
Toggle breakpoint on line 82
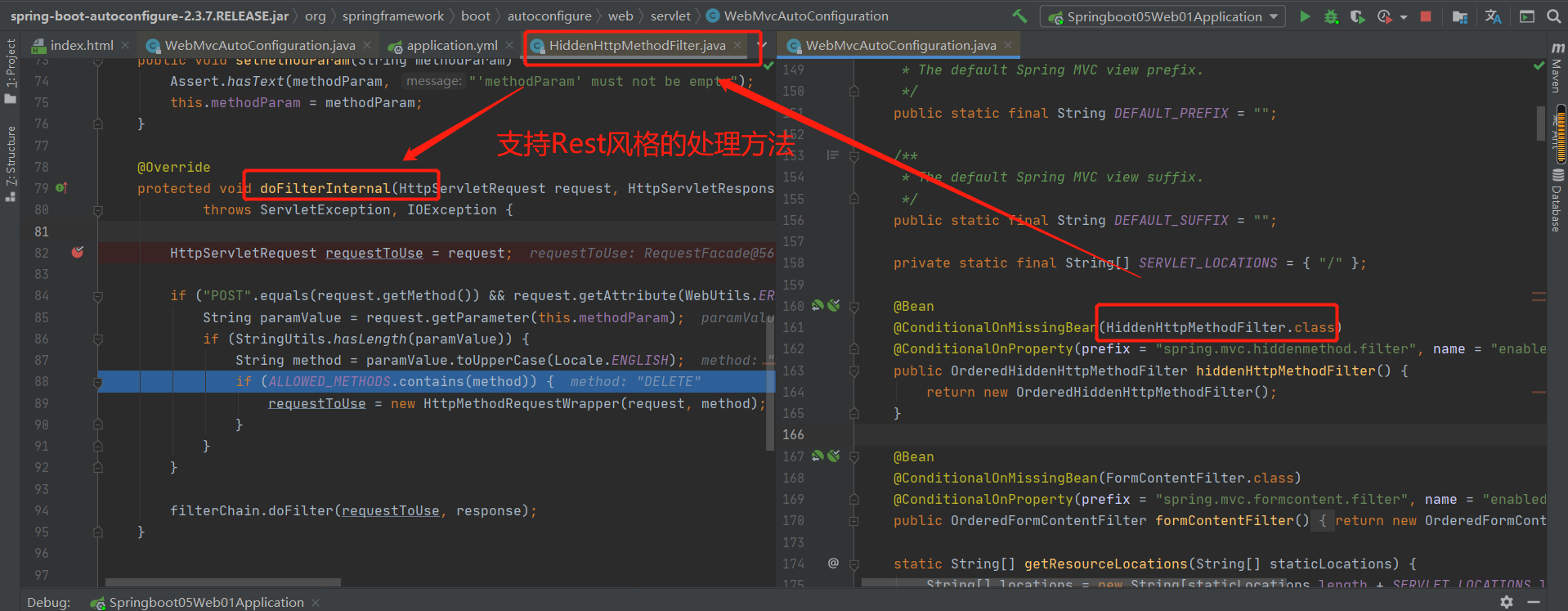click(78, 252)
